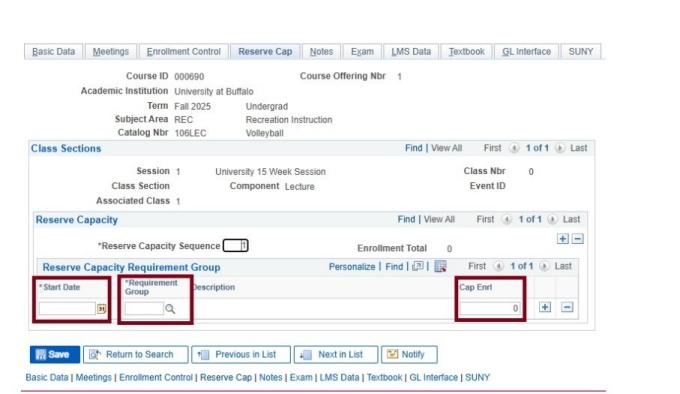Click Return to Search button
Viewport: 680px width, 394px height.
click(136, 355)
